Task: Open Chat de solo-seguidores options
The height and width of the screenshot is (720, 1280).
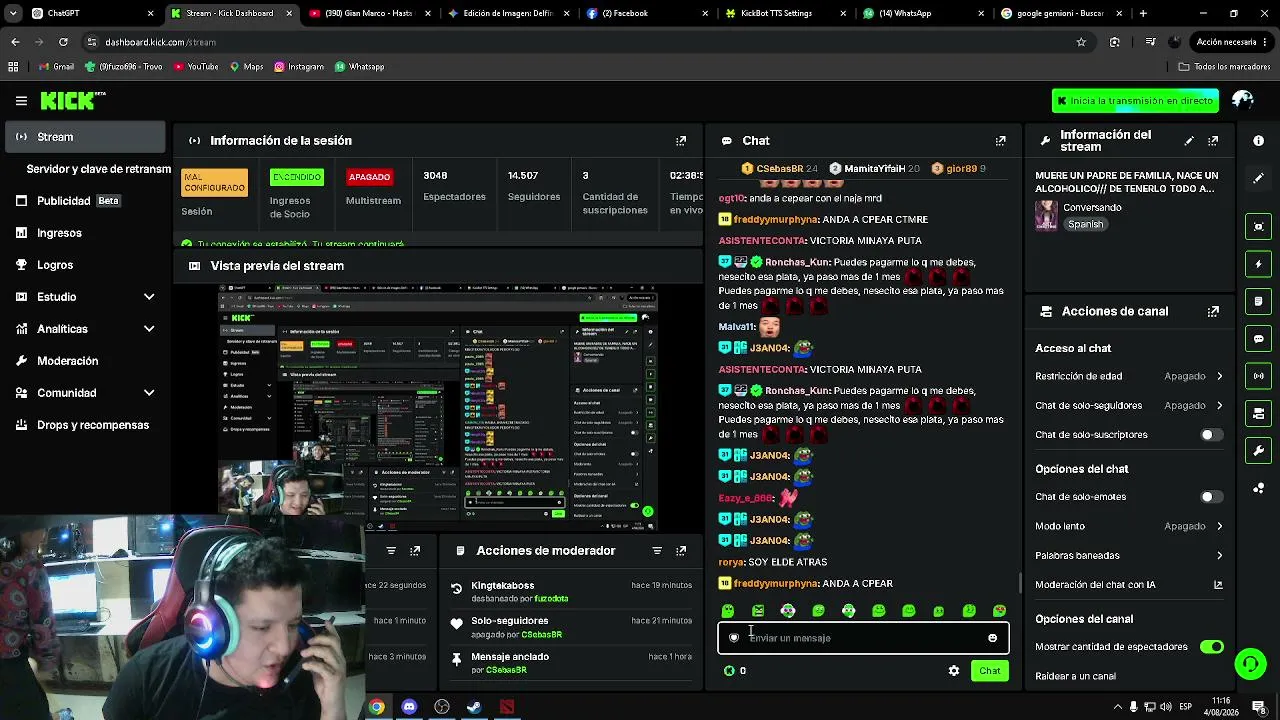Action: click(x=1130, y=405)
